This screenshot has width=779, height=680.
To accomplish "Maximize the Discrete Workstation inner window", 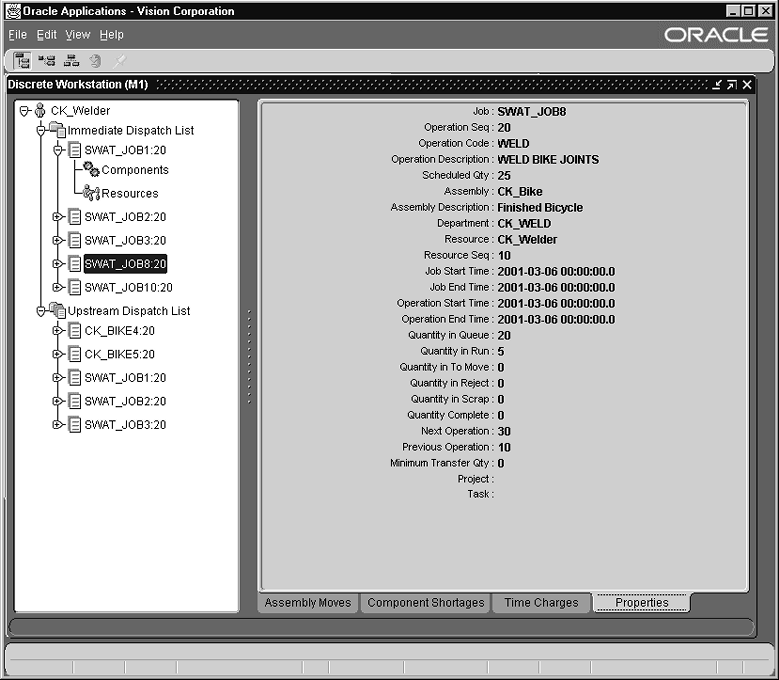I will [731, 84].
